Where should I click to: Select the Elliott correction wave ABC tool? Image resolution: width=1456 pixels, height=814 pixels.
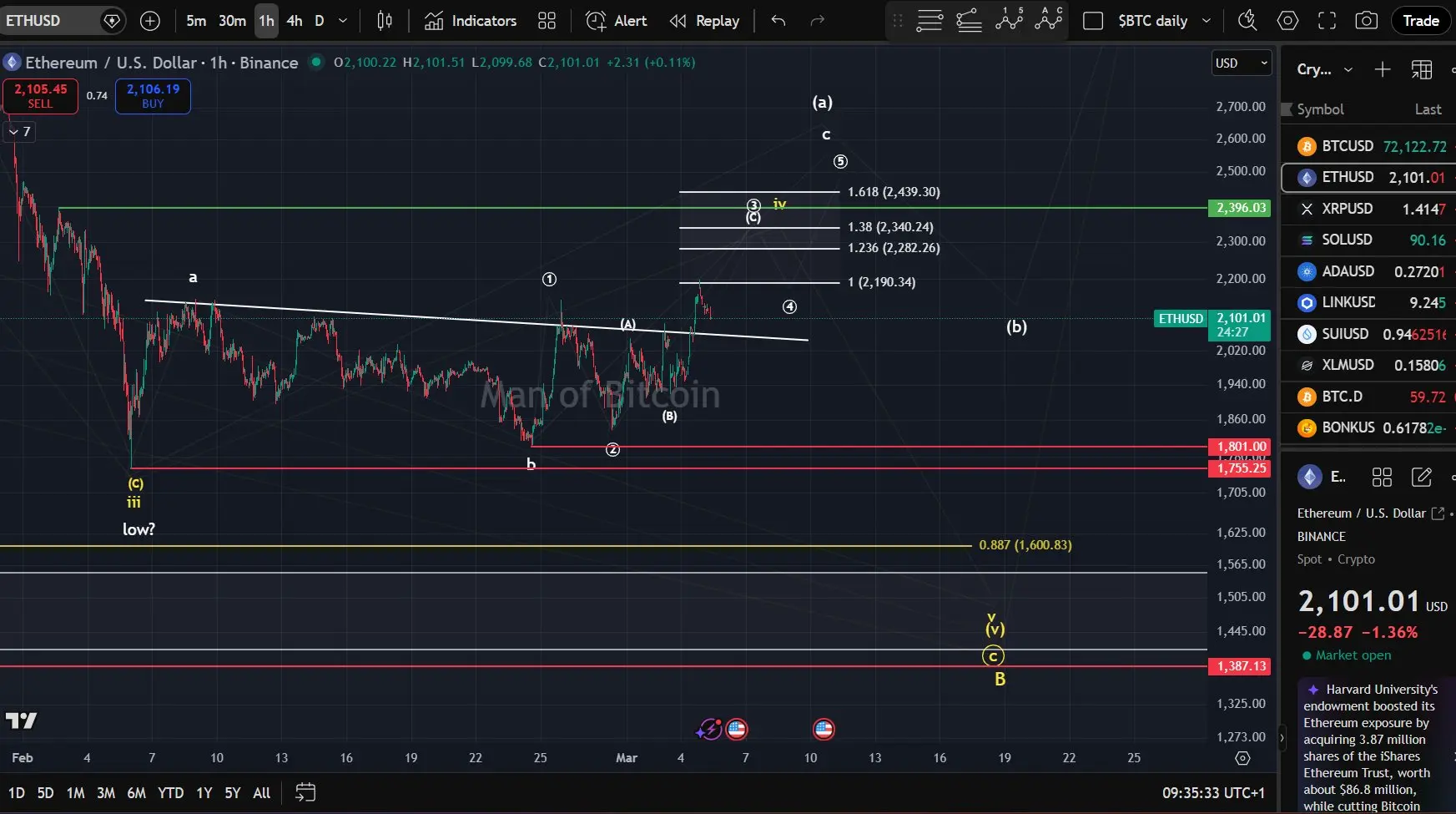click(1049, 18)
